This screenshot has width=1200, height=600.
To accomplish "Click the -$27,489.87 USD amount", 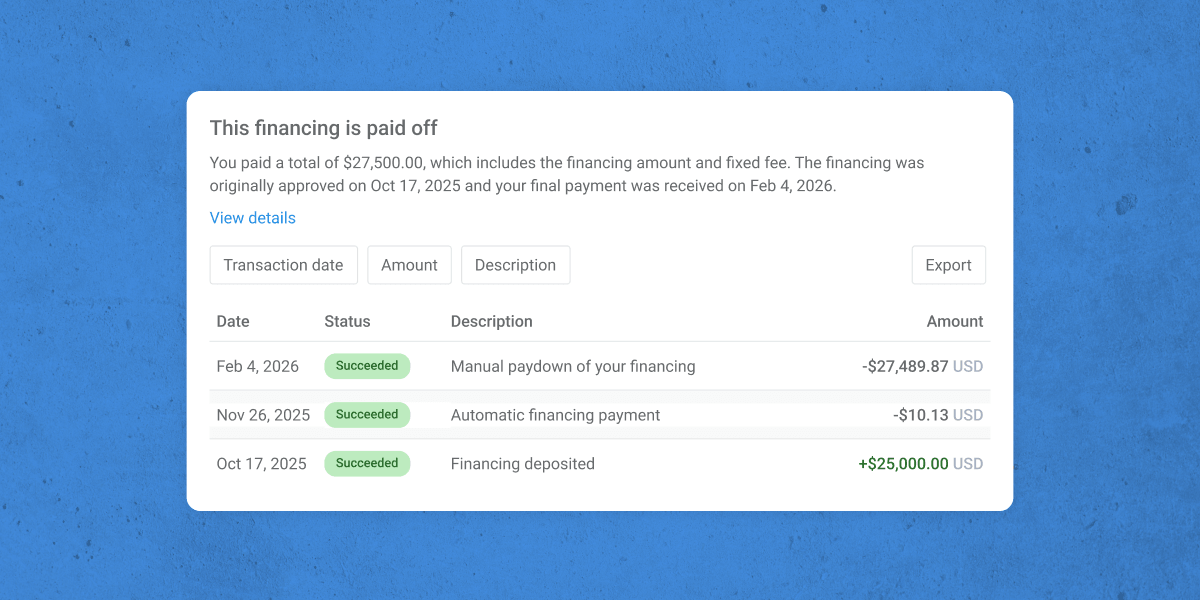I will tap(922, 366).
